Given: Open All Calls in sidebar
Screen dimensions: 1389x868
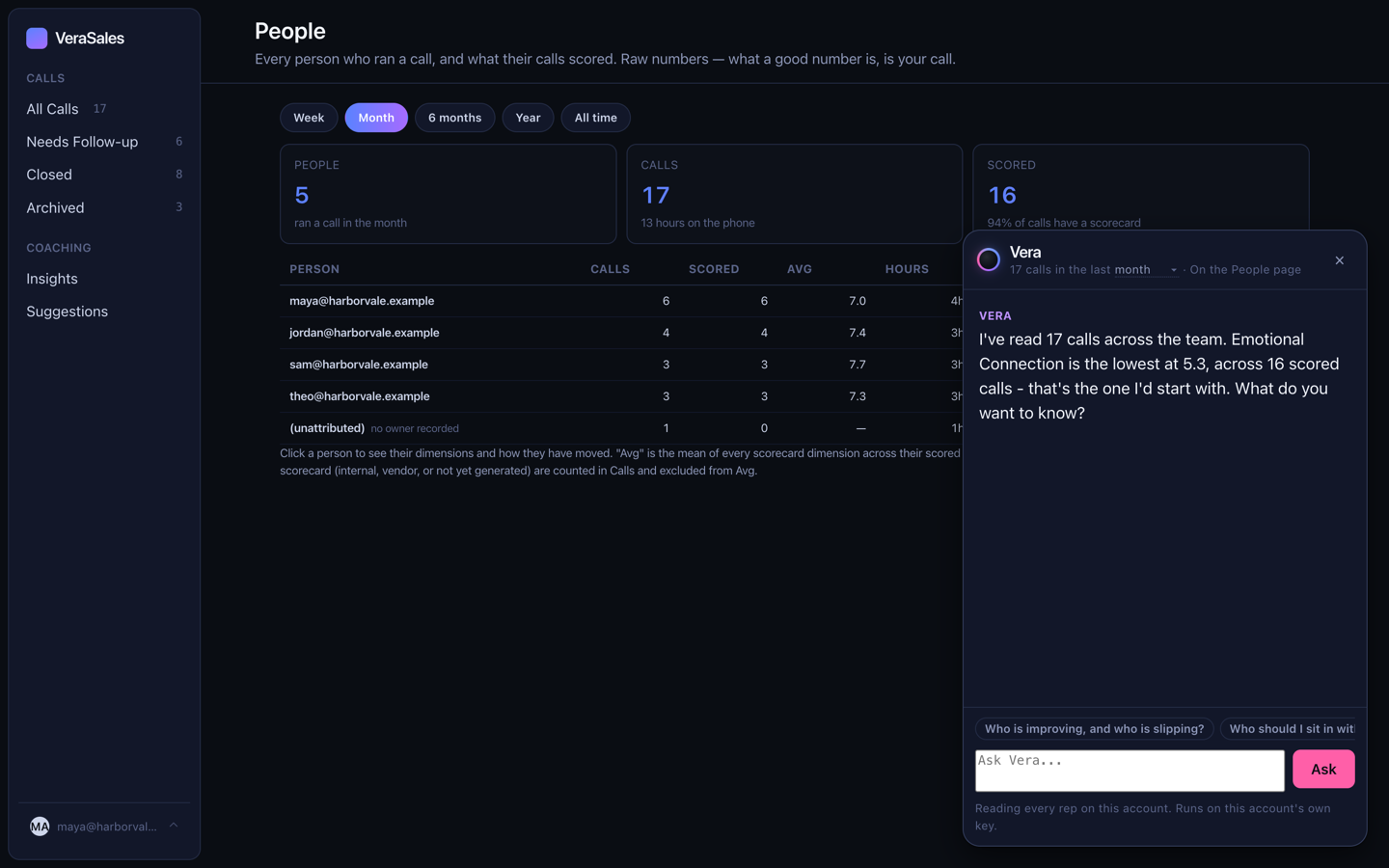Looking at the screenshot, I should (104, 109).
